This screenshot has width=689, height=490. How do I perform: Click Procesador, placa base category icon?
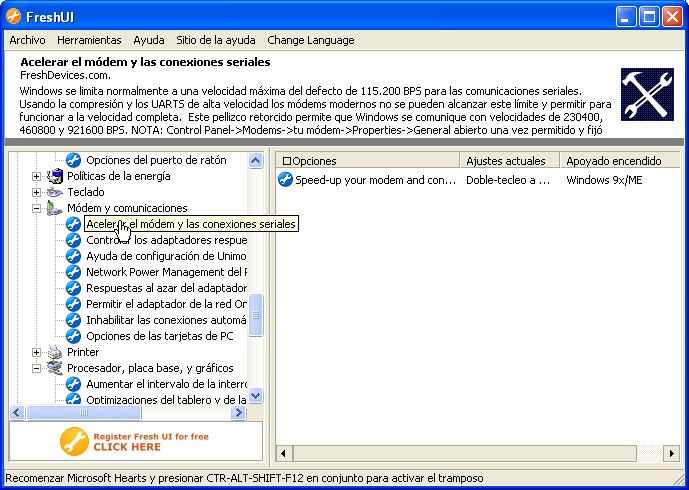click(55, 368)
